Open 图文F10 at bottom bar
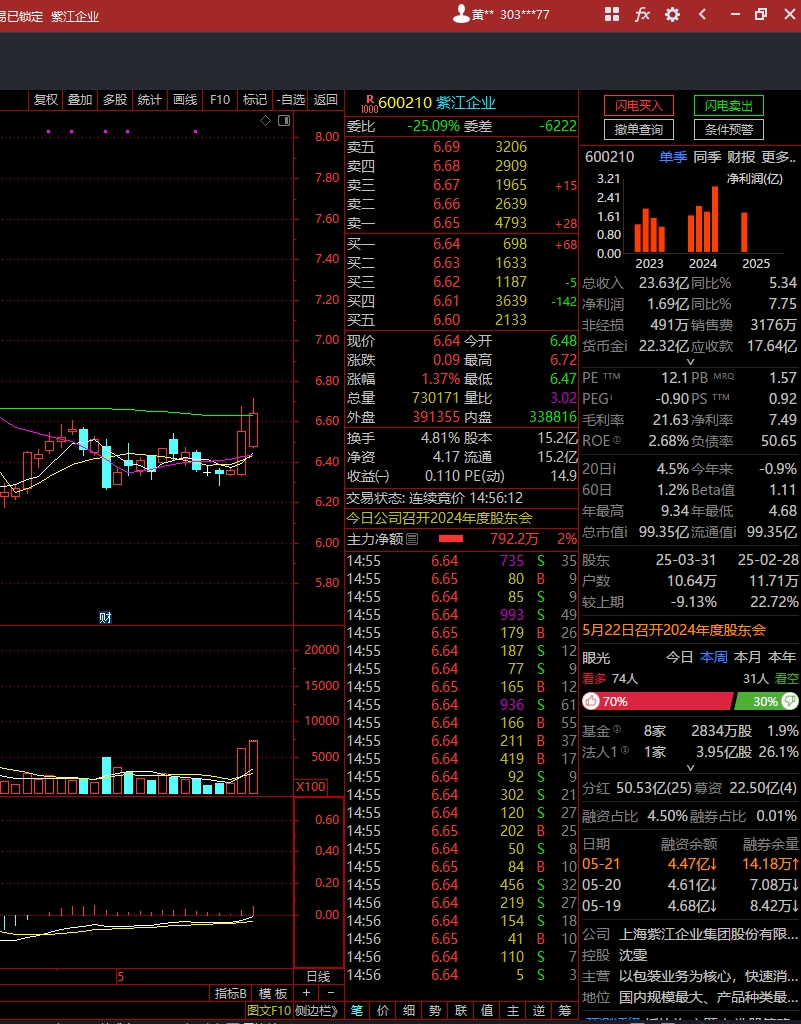The height and width of the screenshot is (1024, 801). tap(269, 1010)
